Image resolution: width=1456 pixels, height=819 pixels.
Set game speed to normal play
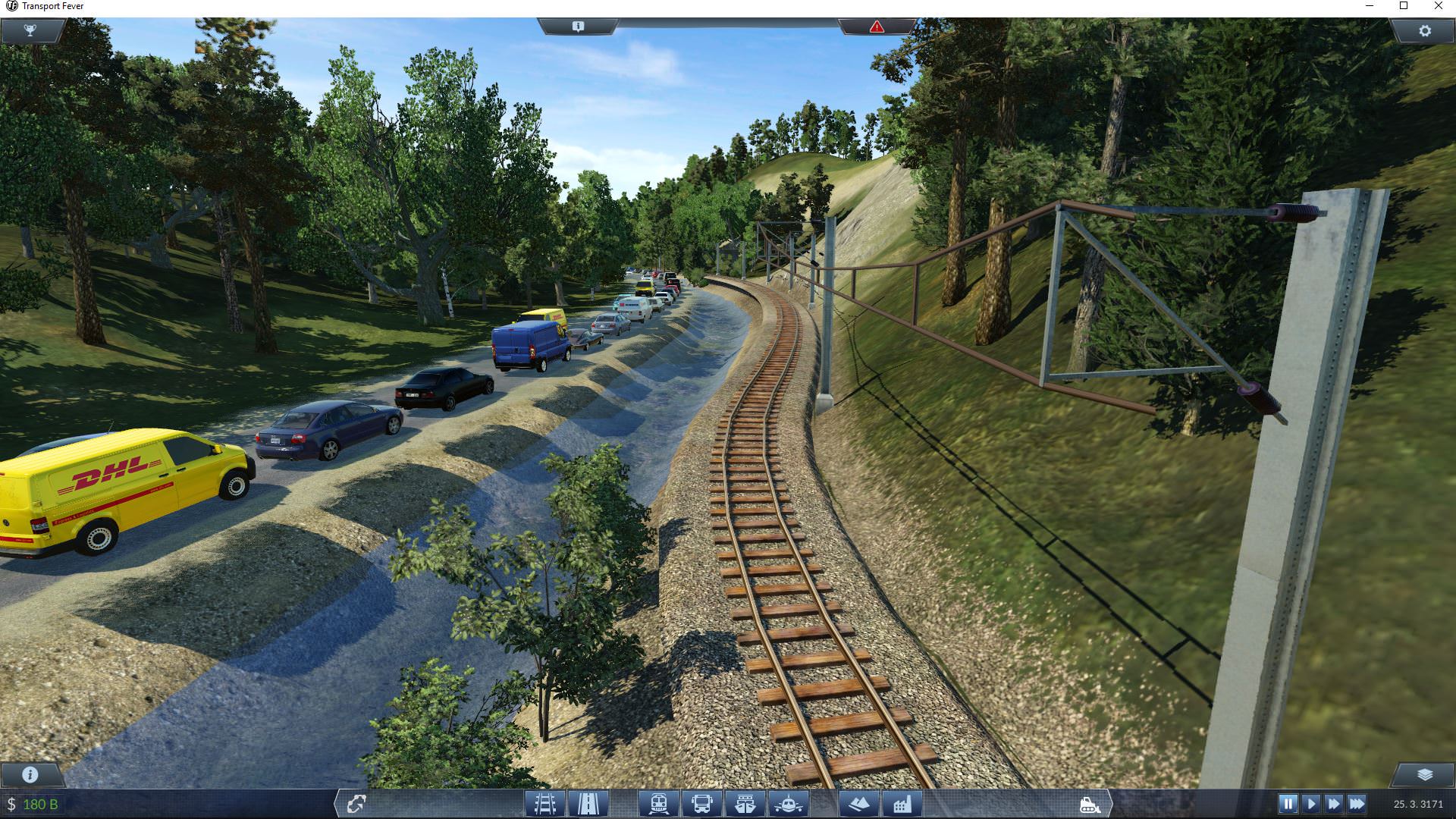pyautogui.click(x=1310, y=803)
